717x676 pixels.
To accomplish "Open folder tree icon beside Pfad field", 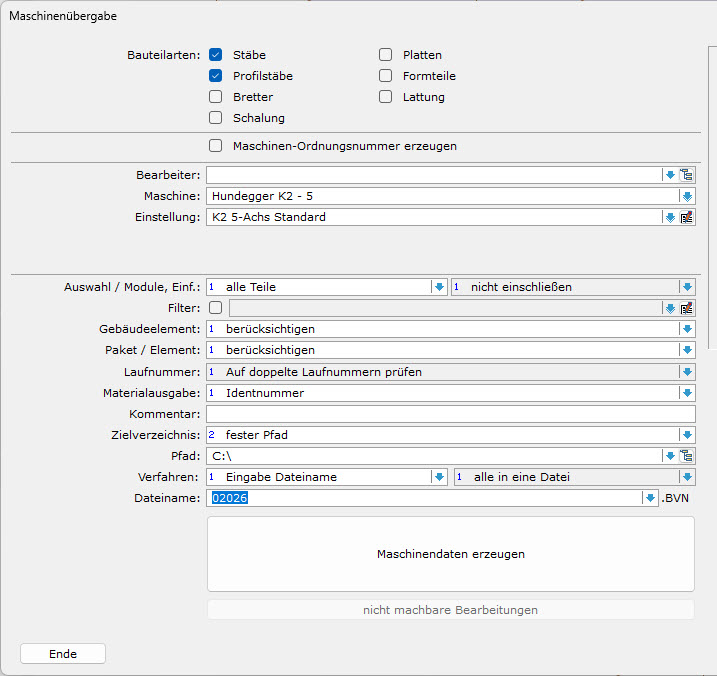I will [x=687, y=456].
